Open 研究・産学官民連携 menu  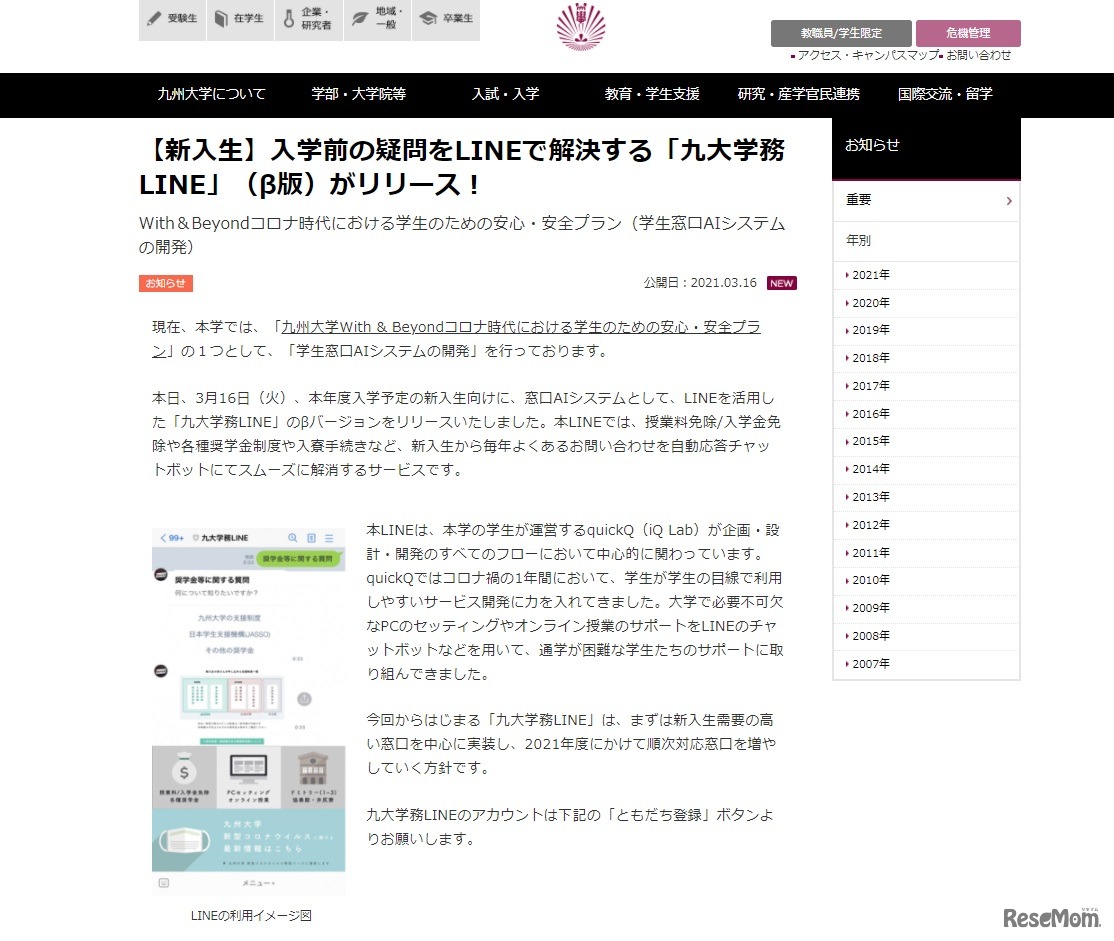point(799,94)
